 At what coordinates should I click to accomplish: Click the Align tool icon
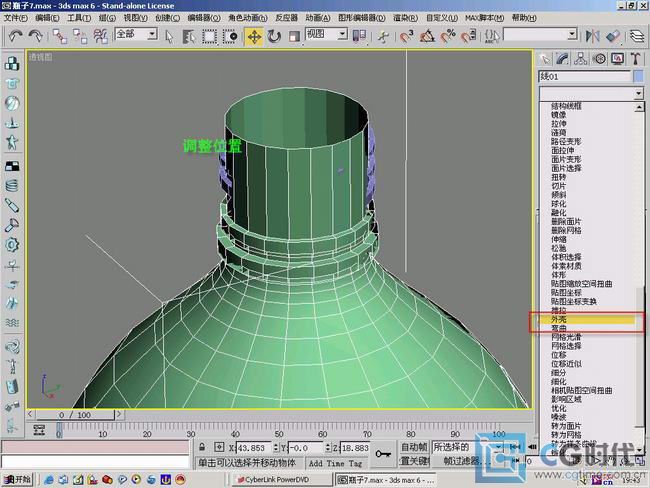613,36
